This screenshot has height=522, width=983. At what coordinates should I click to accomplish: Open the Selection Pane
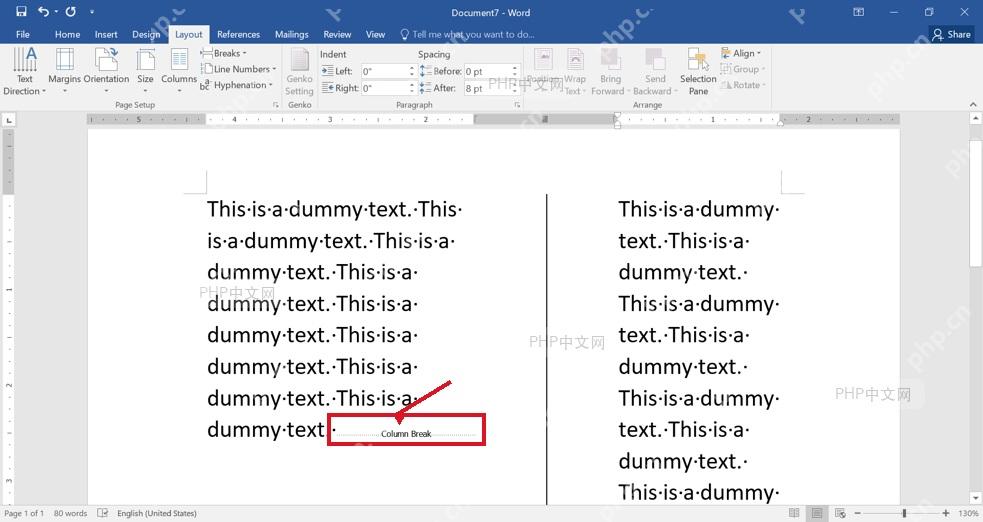point(698,71)
